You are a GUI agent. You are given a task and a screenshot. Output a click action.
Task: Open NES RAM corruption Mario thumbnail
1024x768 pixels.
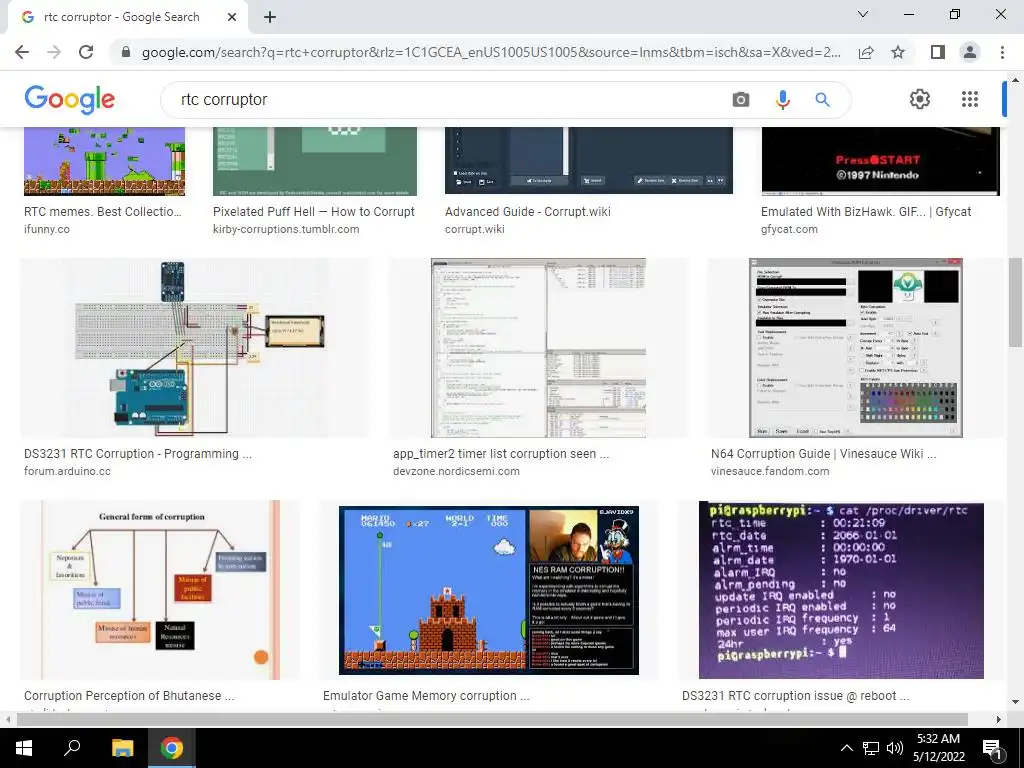(x=488, y=590)
